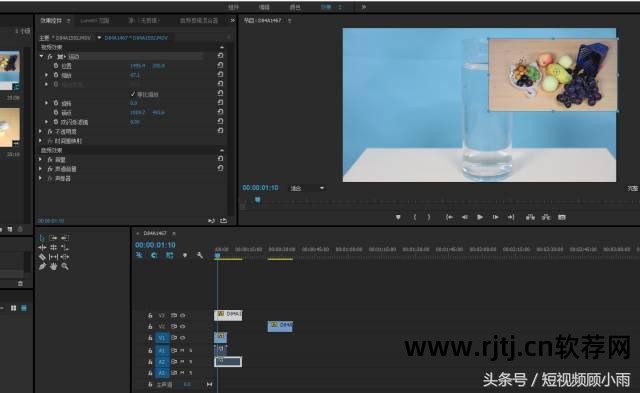The image size is (640, 393).
Task: Expand the Panner audio effect triangle
Action: (40, 178)
